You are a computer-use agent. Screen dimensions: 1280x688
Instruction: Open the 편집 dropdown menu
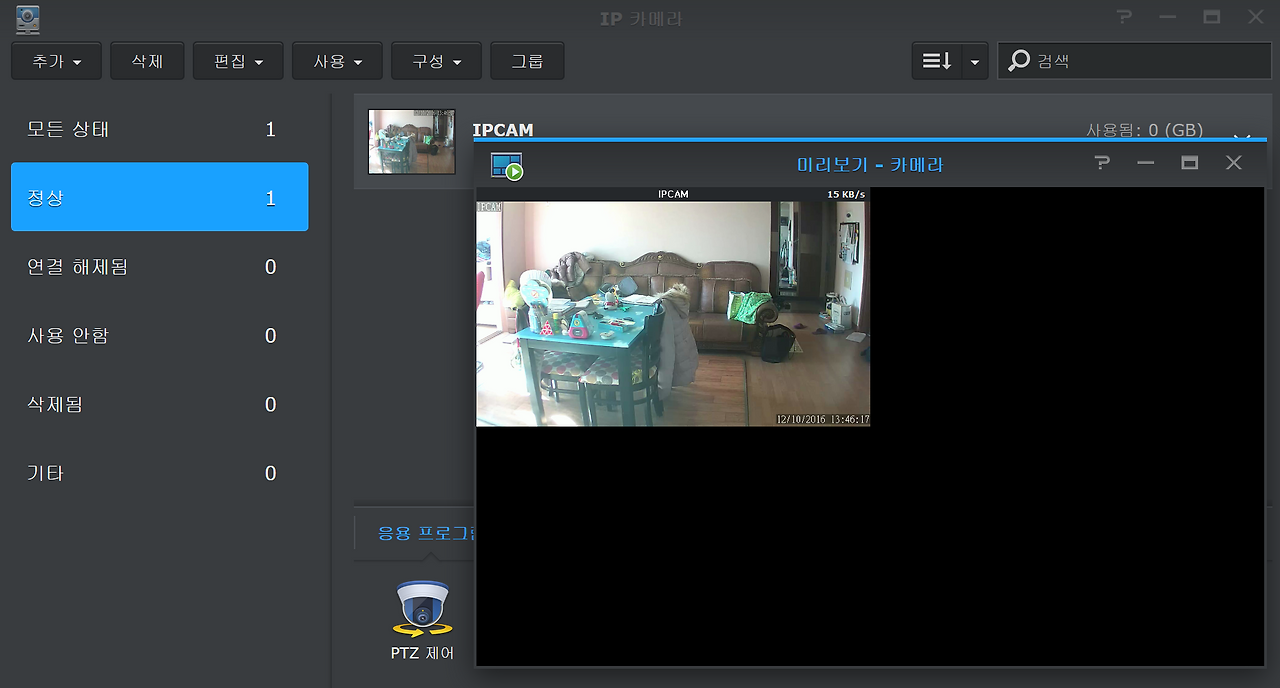point(238,60)
